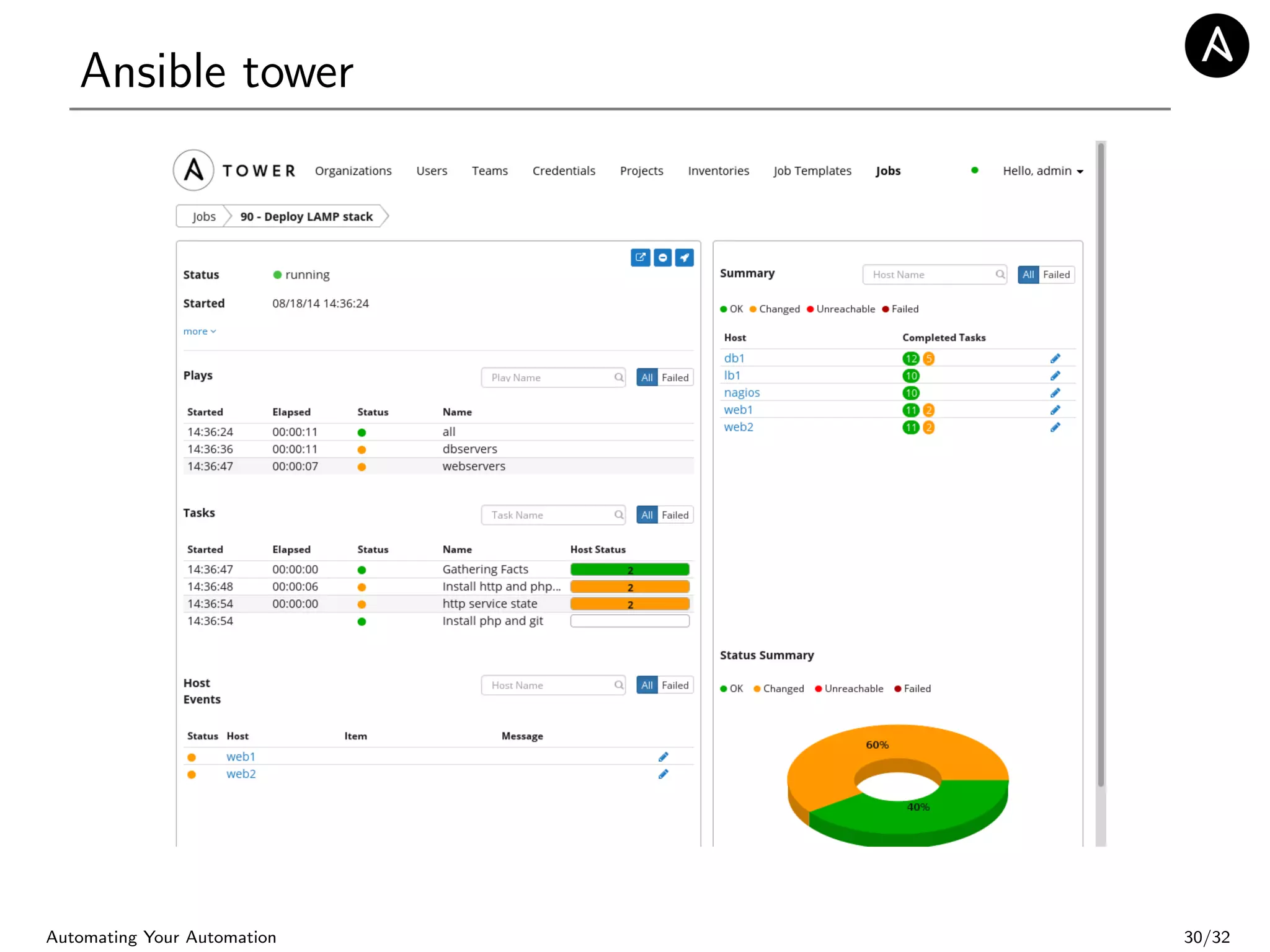Click the cancel job minus-circle icon
This screenshot has width=1270, height=952.
point(662,257)
